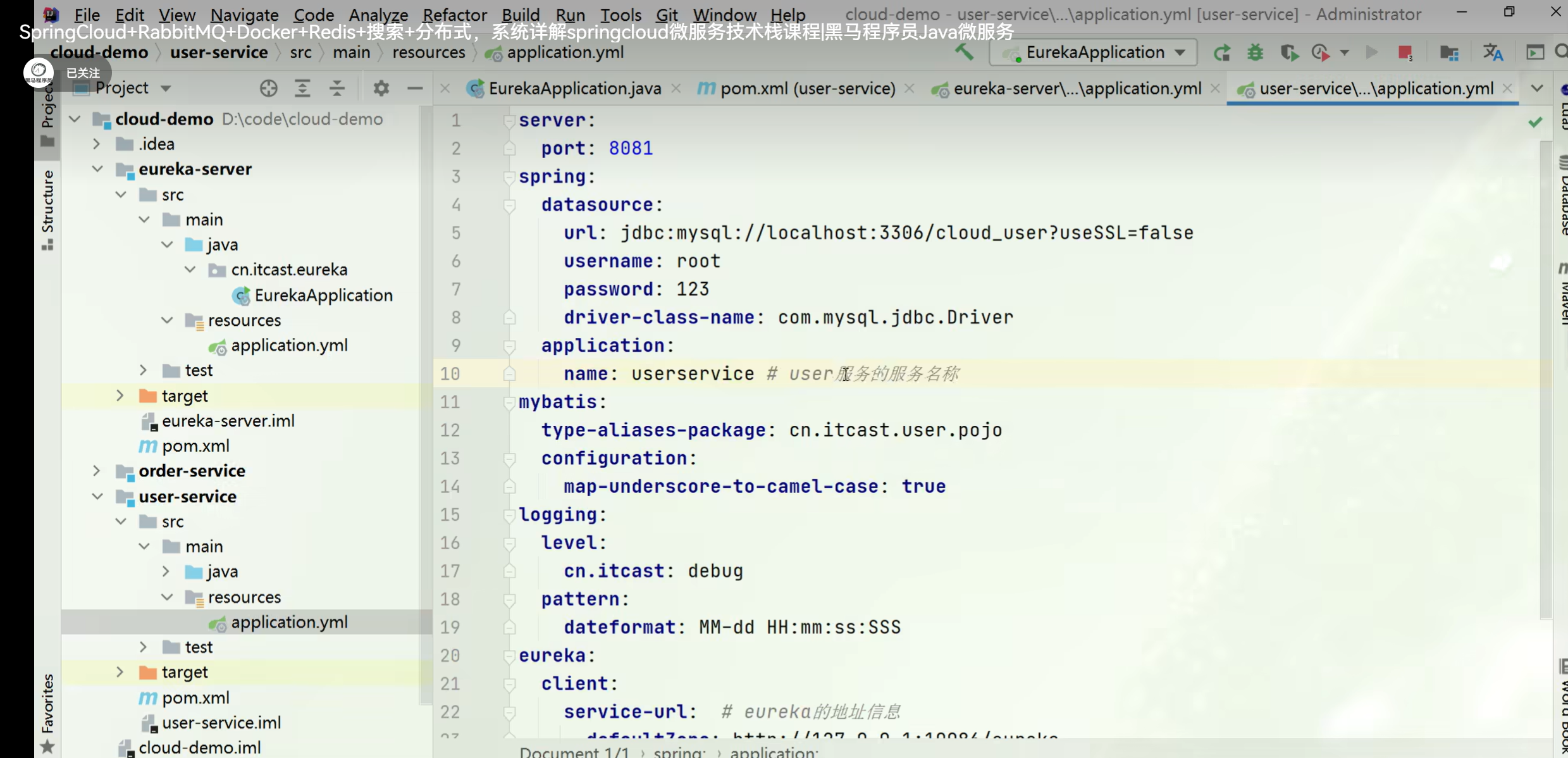The width and height of the screenshot is (1568, 758).
Task: Switch to EurekaApplication.java tab
Action: coord(574,89)
